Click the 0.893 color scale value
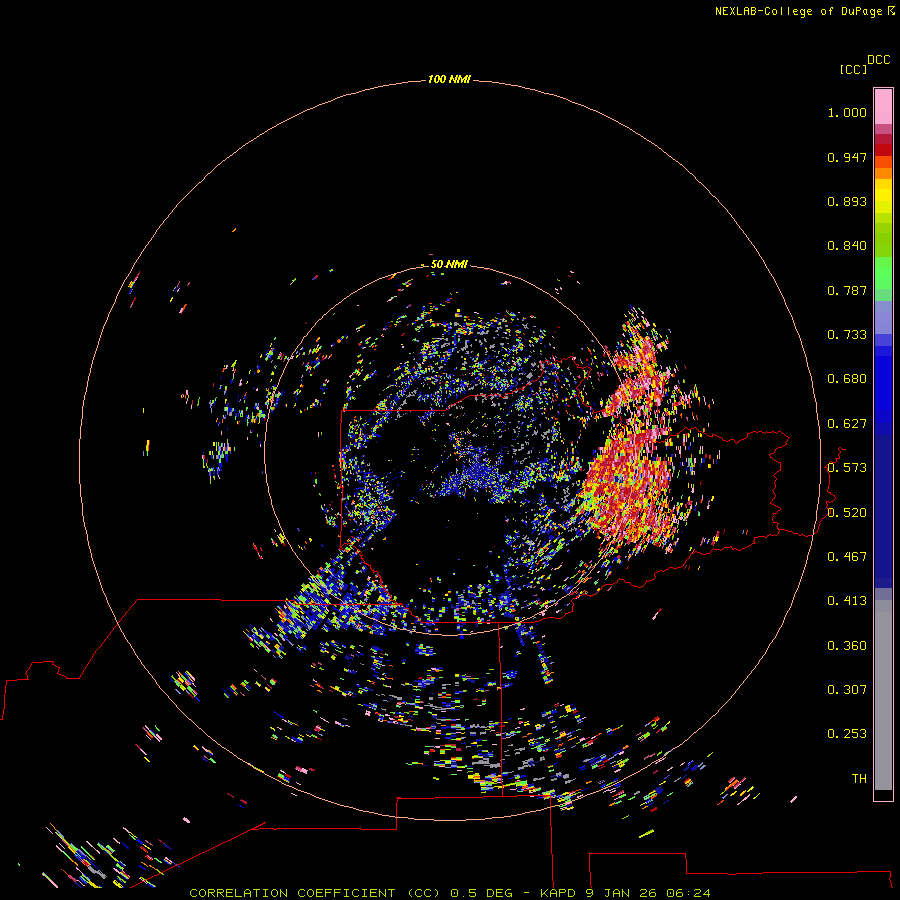The width and height of the screenshot is (900, 900). (x=847, y=201)
